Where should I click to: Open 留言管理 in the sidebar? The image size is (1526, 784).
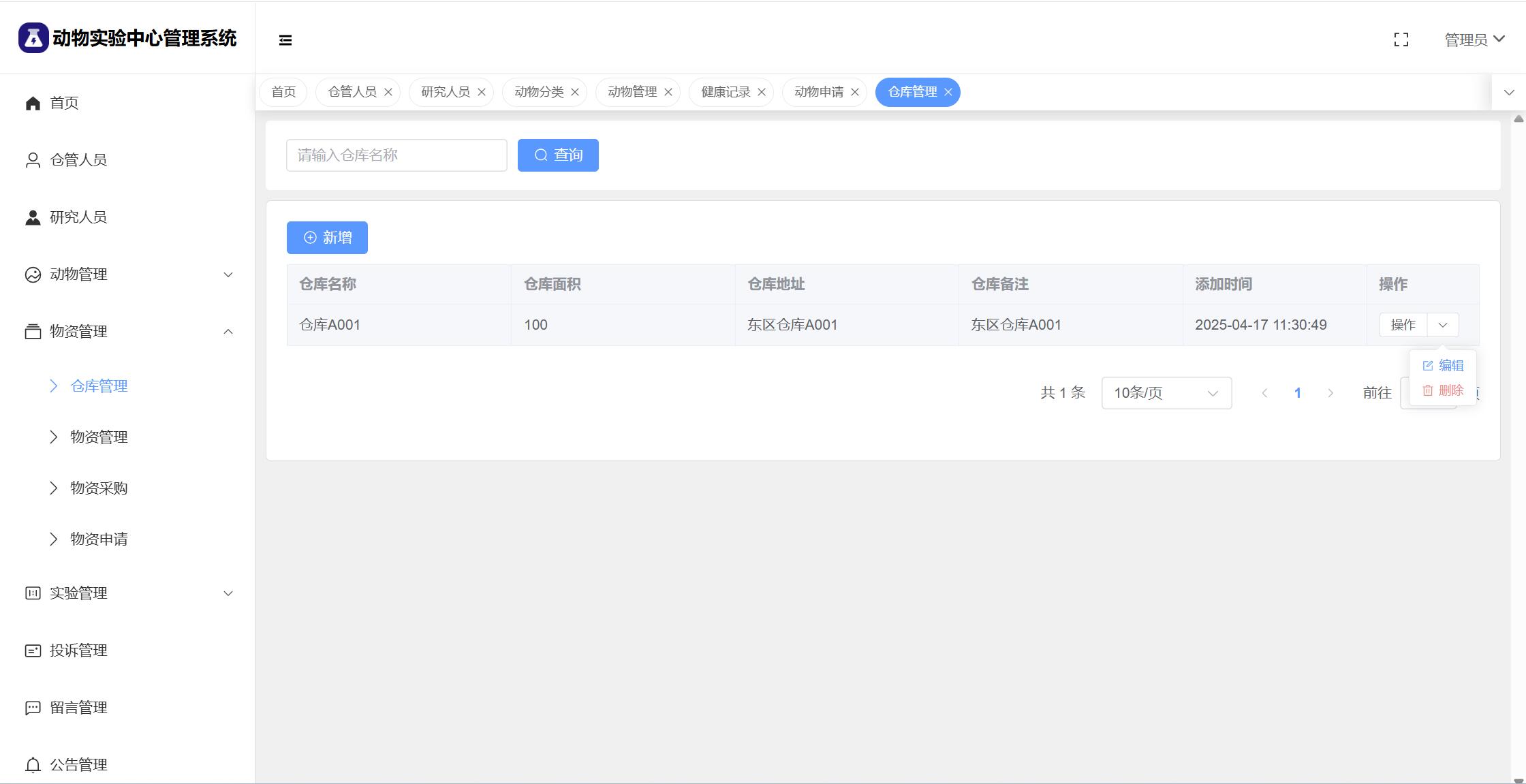pos(78,708)
